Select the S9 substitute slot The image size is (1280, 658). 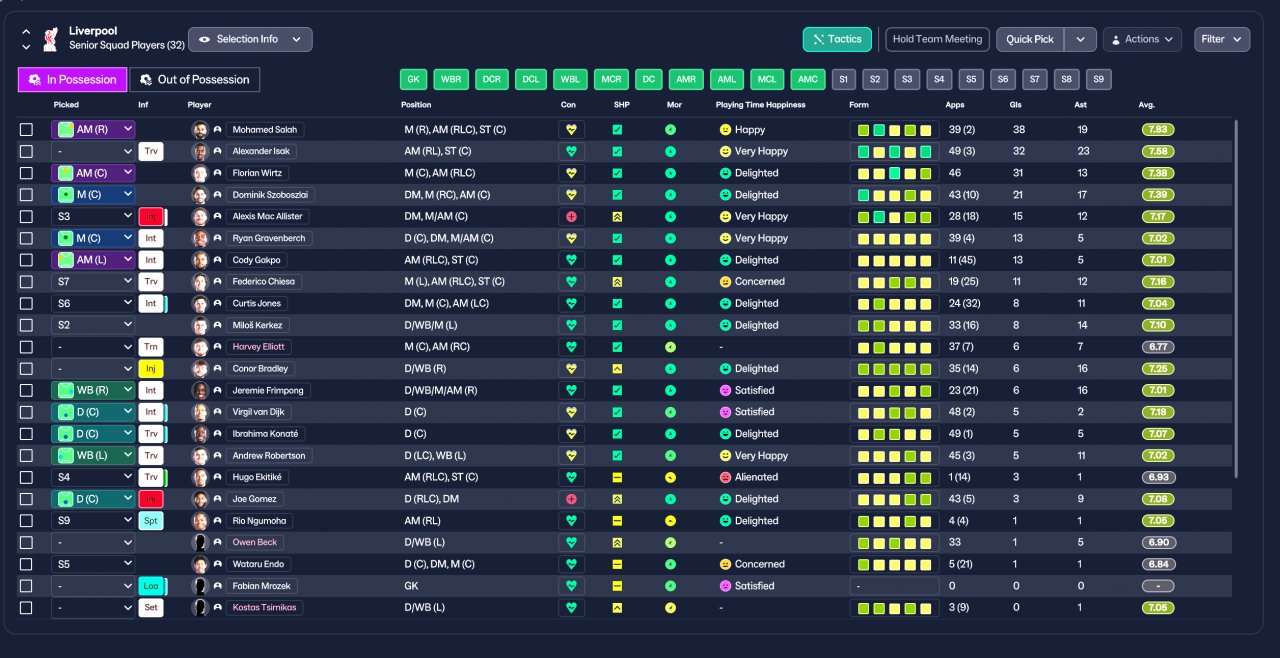(1099, 79)
